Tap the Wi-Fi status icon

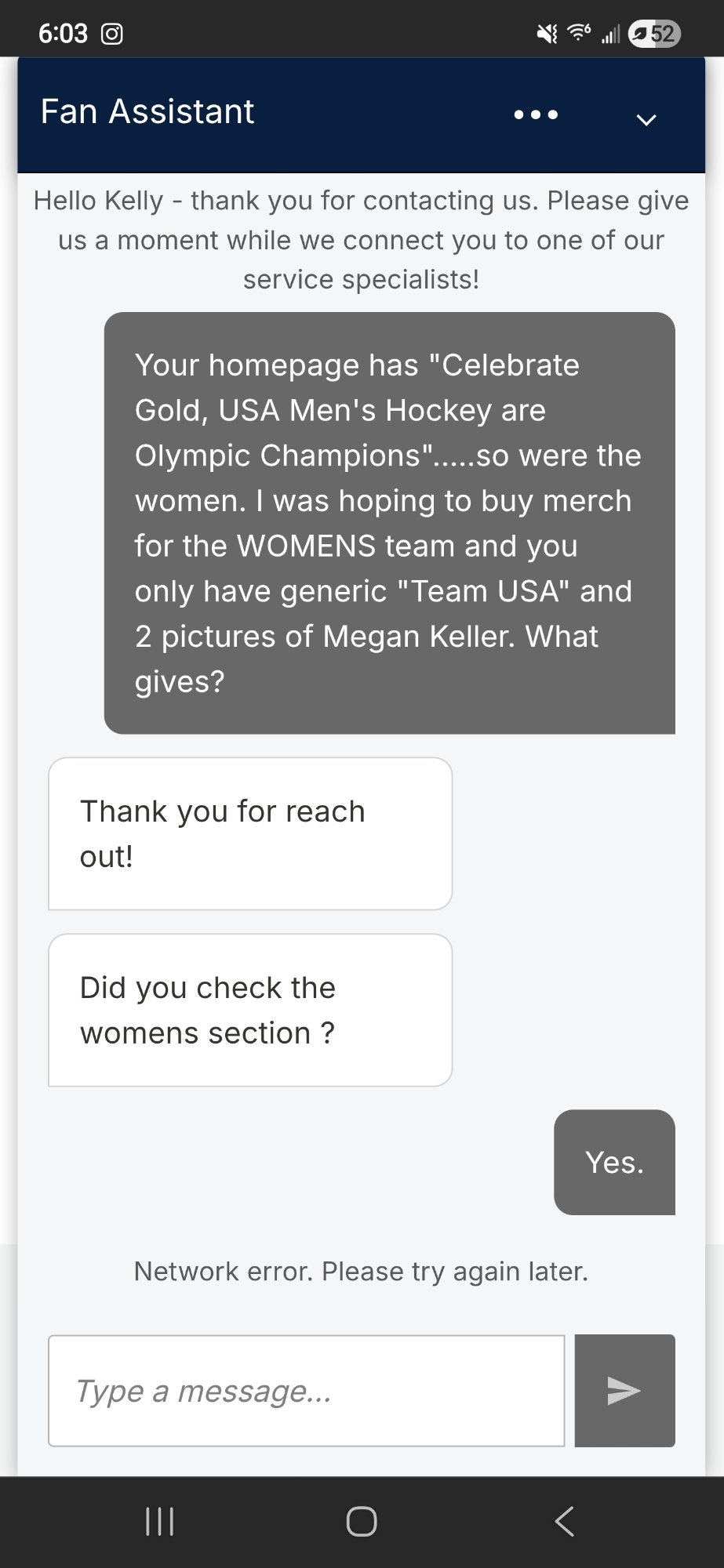click(579, 33)
